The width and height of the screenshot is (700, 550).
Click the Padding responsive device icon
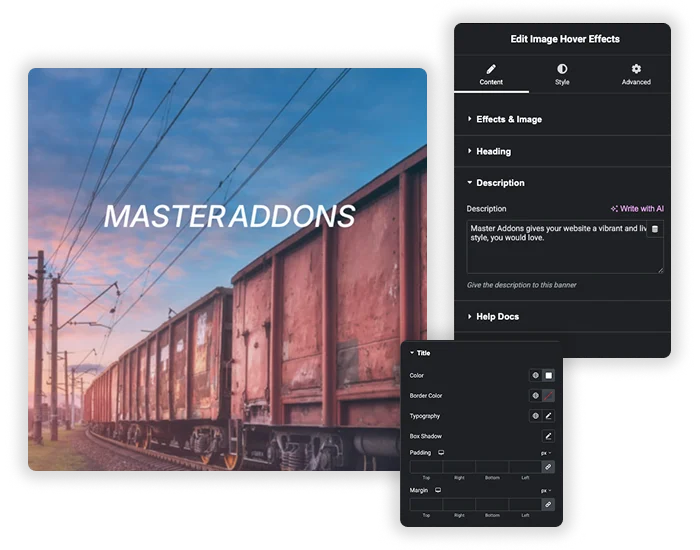pyautogui.click(x=441, y=453)
